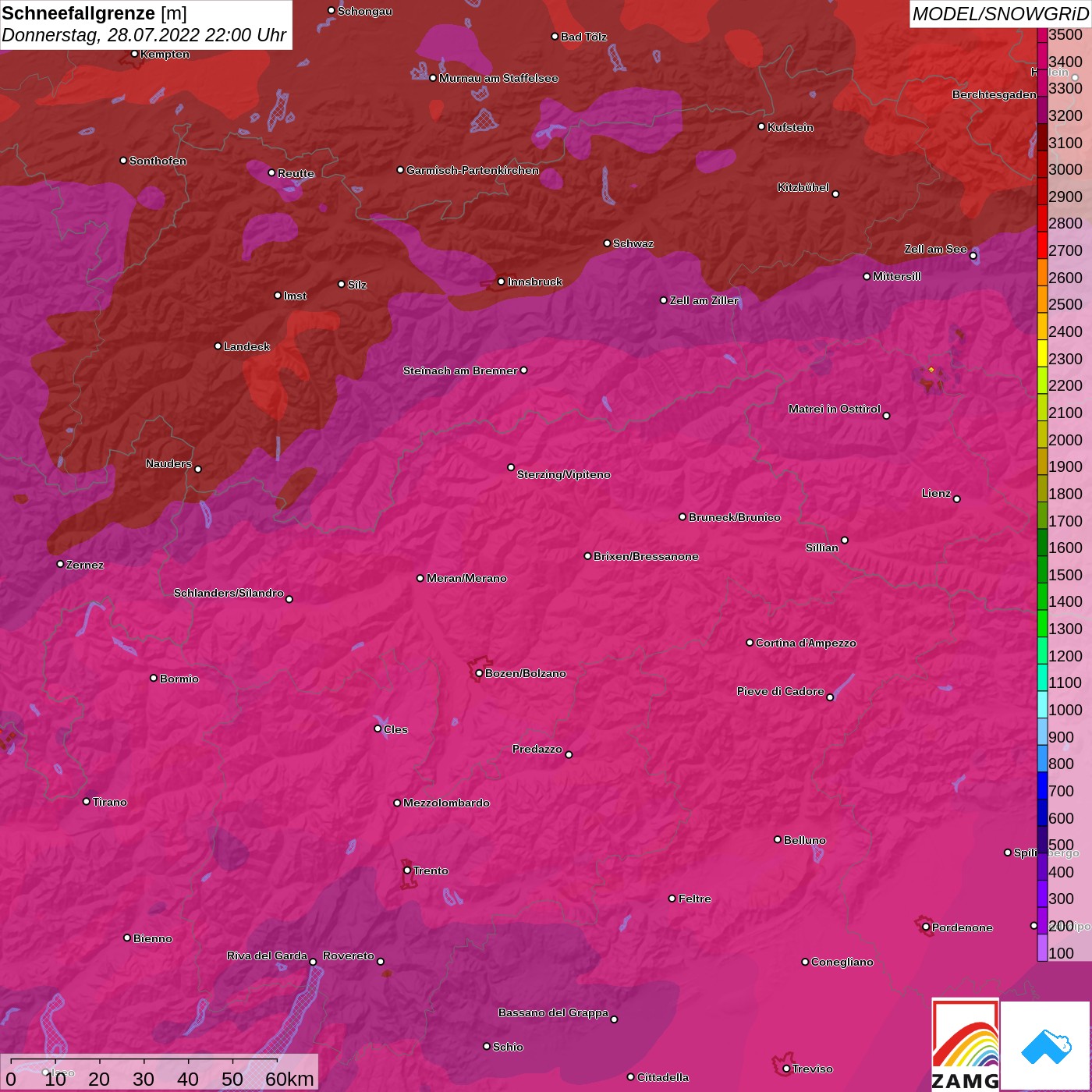Click the Pordenone city marker dot
The height and width of the screenshot is (1092, 1092).
(926, 927)
